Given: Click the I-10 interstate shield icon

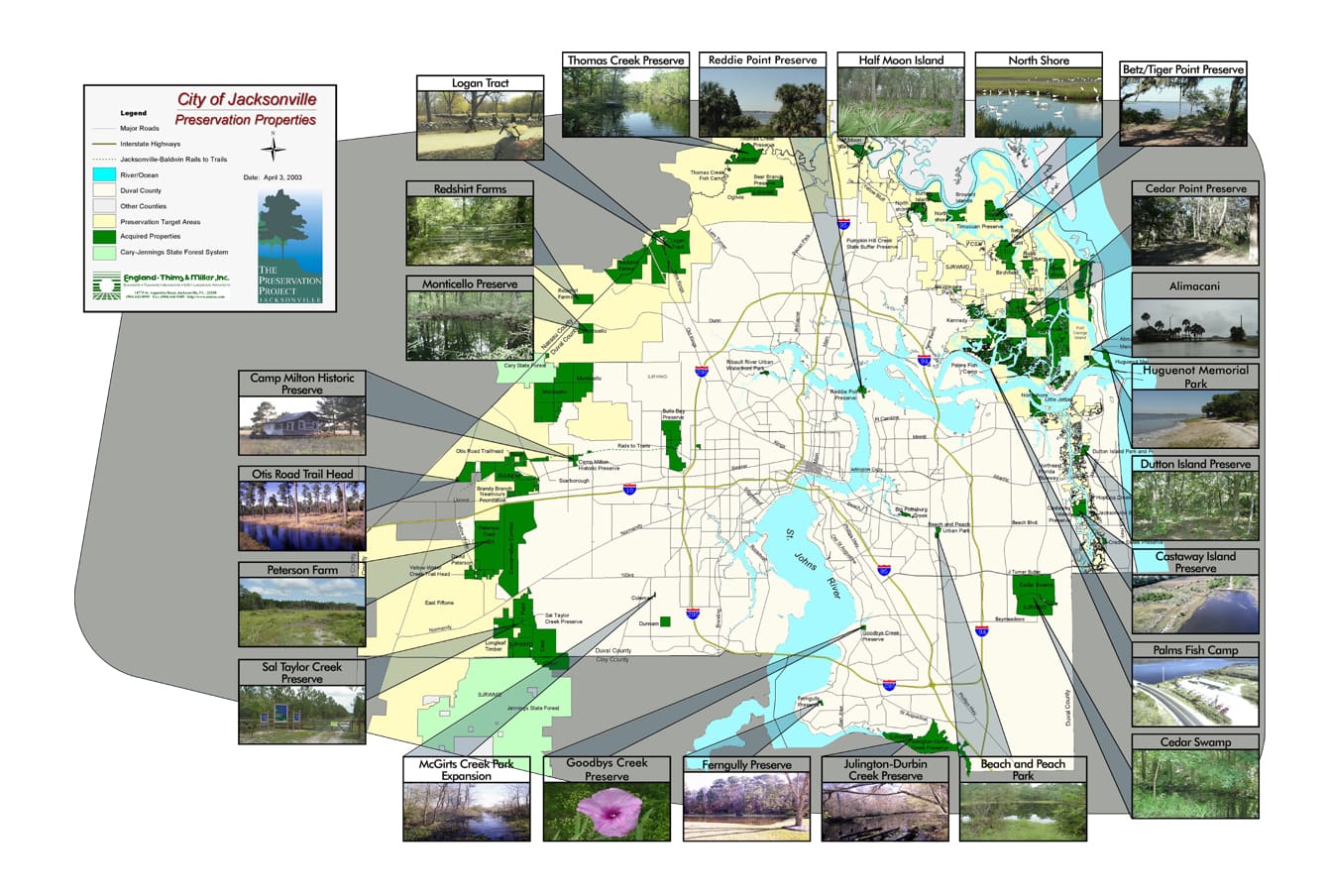Looking at the screenshot, I should (629, 489).
